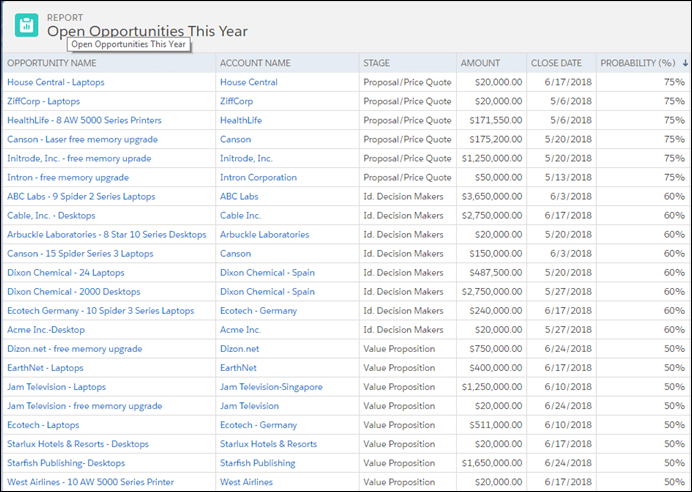The height and width of the screenshot is (492, 692).
Task: Open Jam Television-Singapore account link
Action: [271, 387]
